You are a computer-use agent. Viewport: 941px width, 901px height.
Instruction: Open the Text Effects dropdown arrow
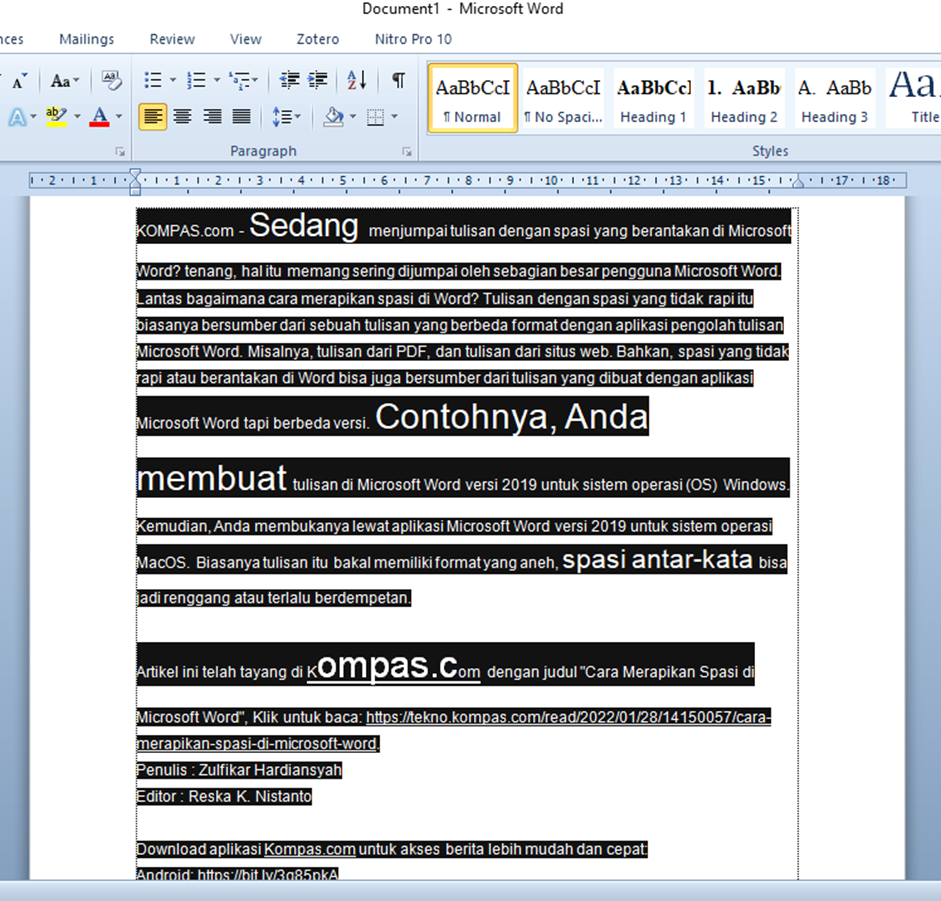(x=33, y=116)
